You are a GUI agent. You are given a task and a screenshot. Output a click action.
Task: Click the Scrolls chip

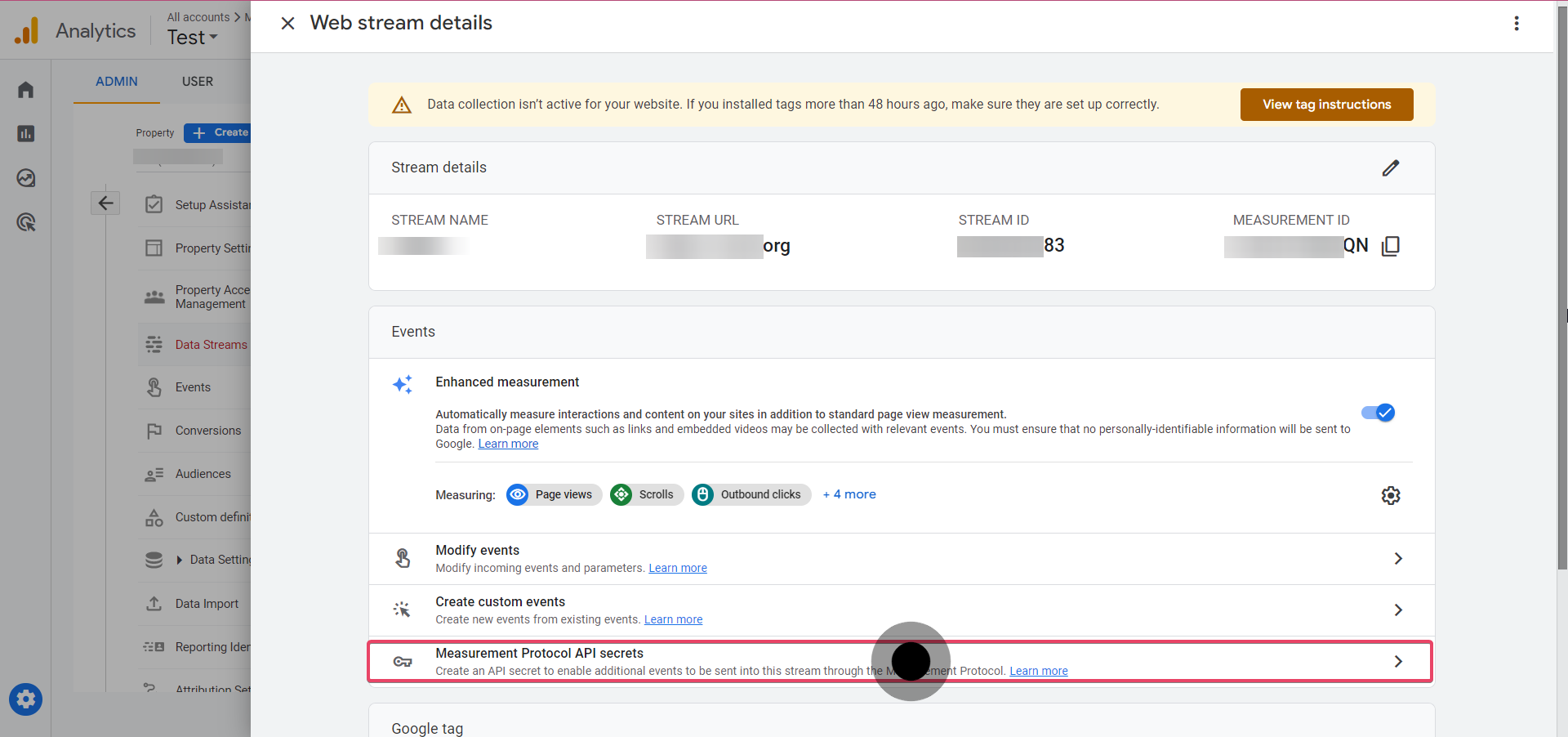coord(647,494)
